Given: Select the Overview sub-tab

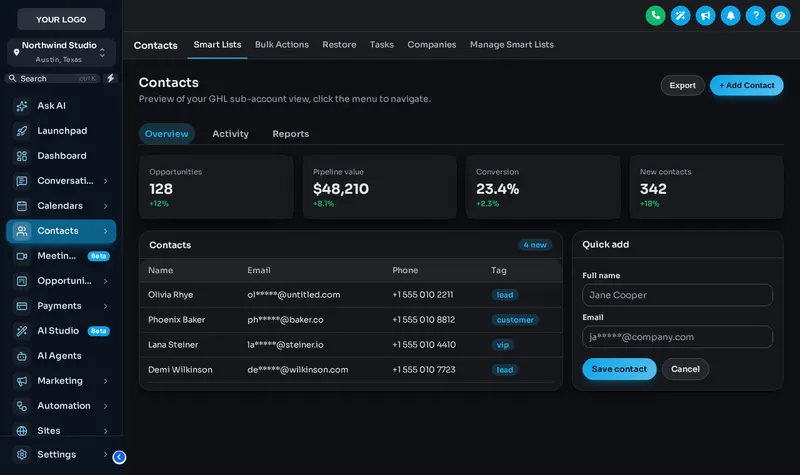Looking at the screenshot, I should coord(166,134).
